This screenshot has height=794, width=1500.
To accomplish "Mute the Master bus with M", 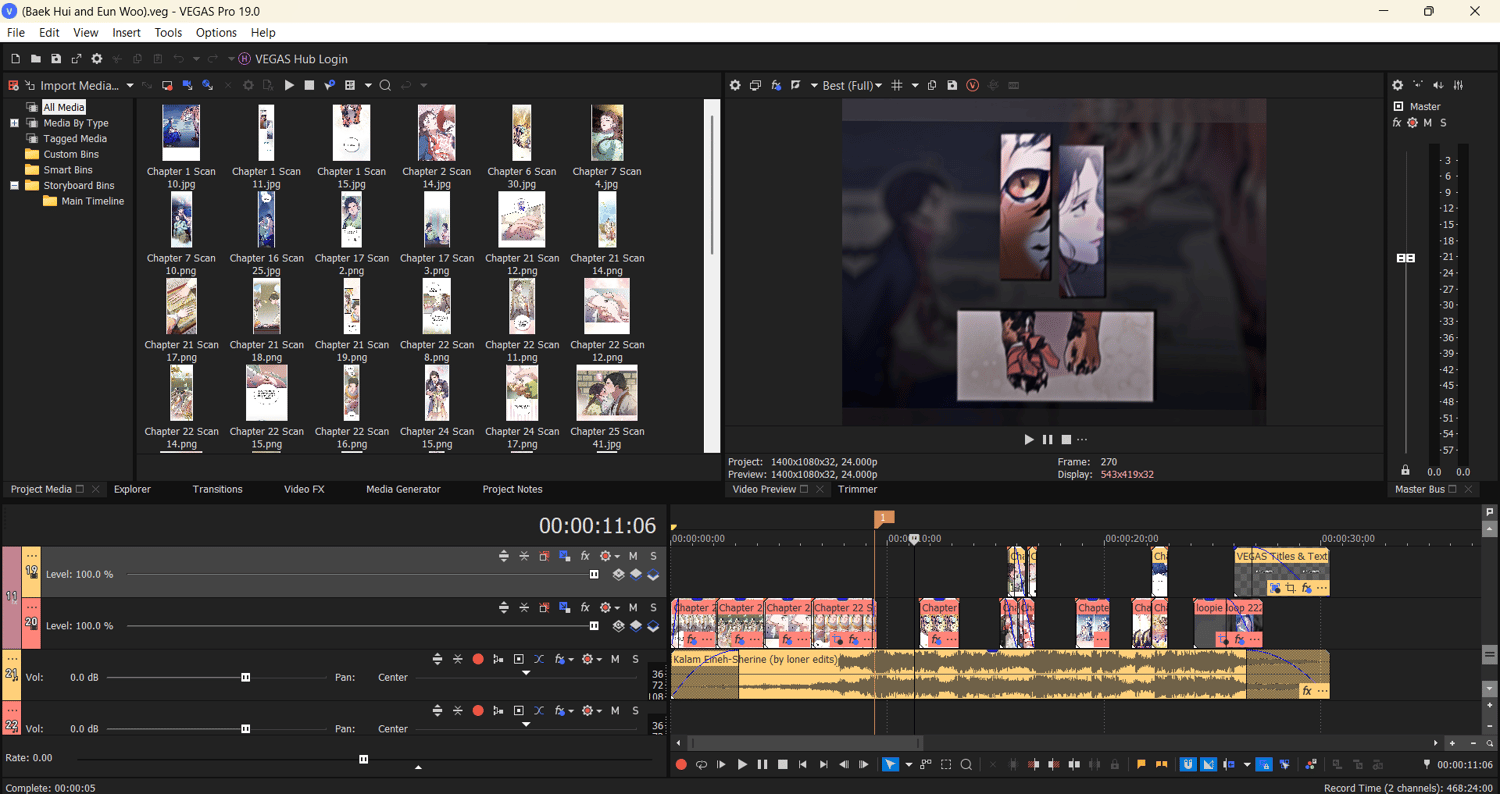I will pos(1428,123).
